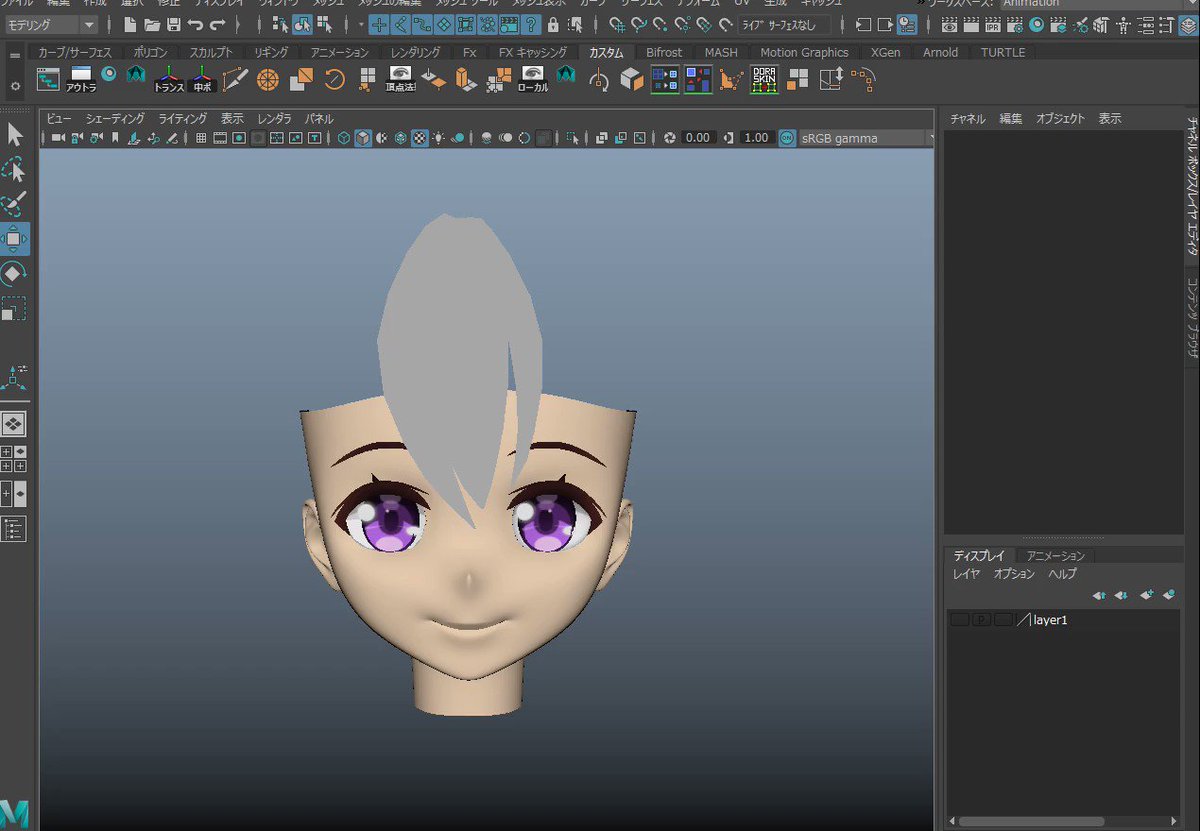Open the sRGB gamma view transform dropdown
1200x831 pixels.
click(x=866, y=138)
